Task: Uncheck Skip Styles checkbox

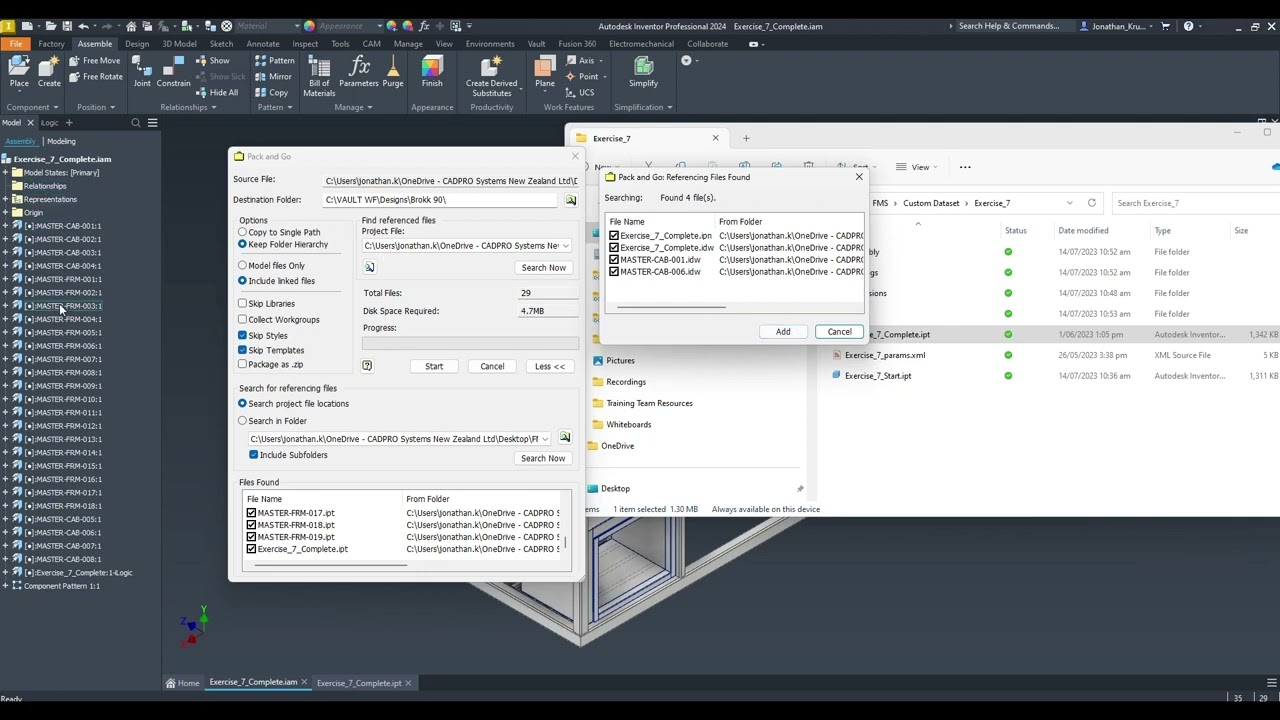Action: (x=242, y=335)
